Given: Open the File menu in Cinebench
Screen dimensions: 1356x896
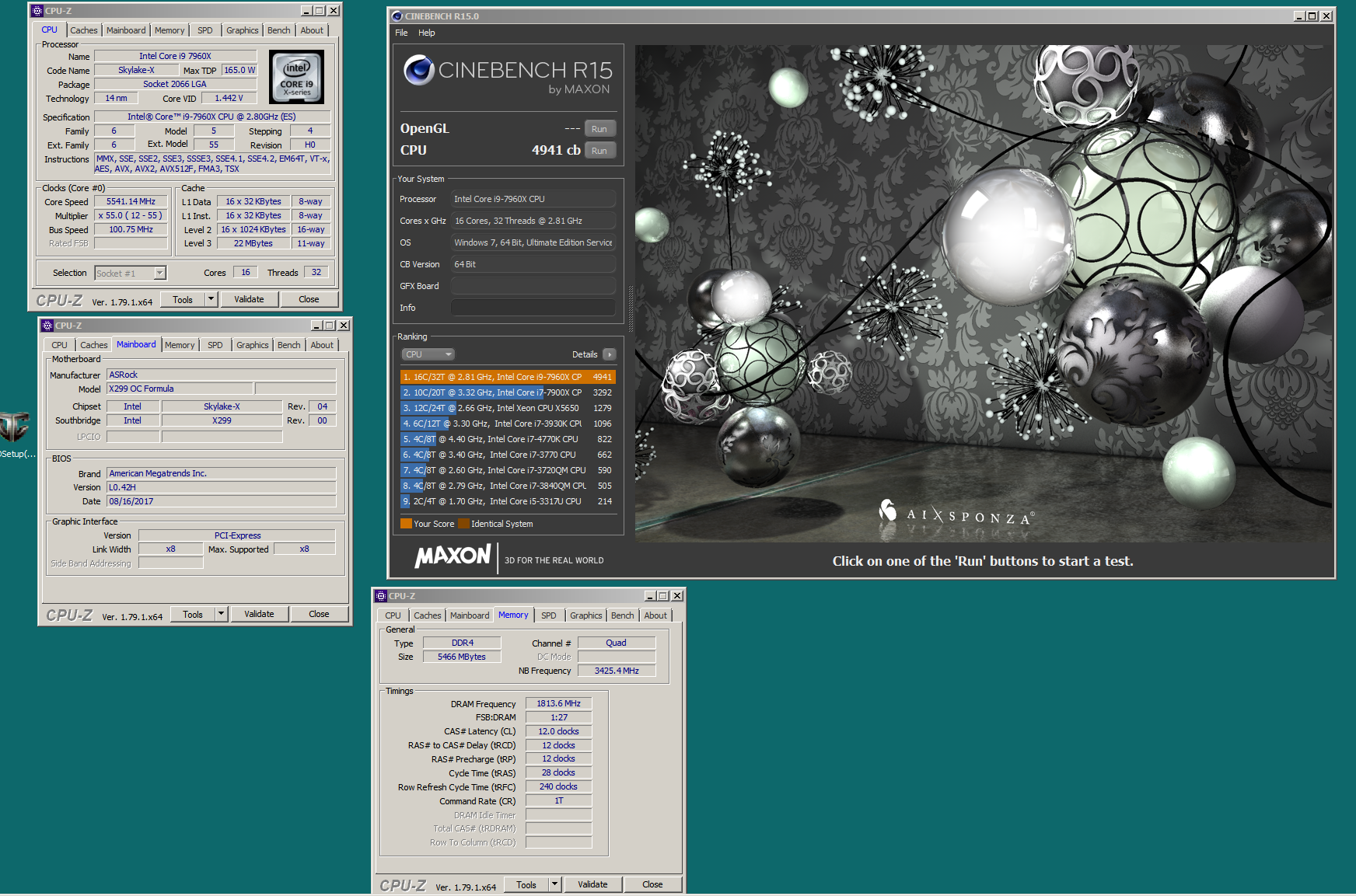Looking at the screenshot, I should click(401, 33).
